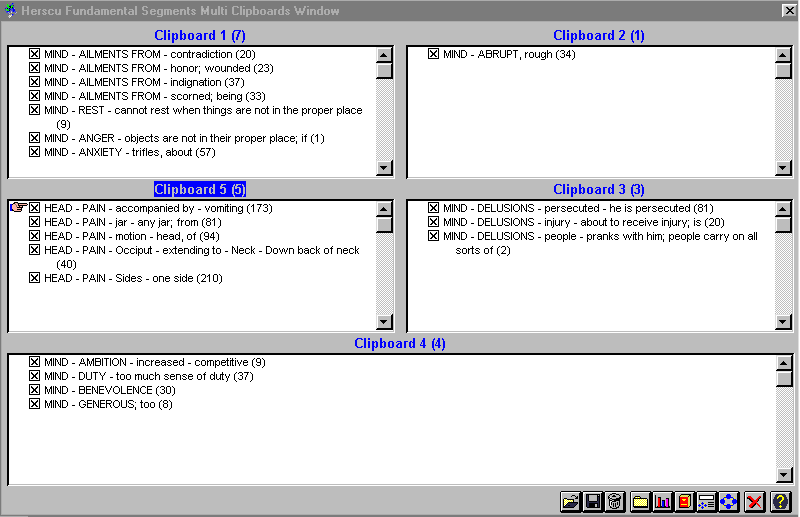800x517 pixels.
Task: Click the options list icon with blue dots
Action: [707, 502]
